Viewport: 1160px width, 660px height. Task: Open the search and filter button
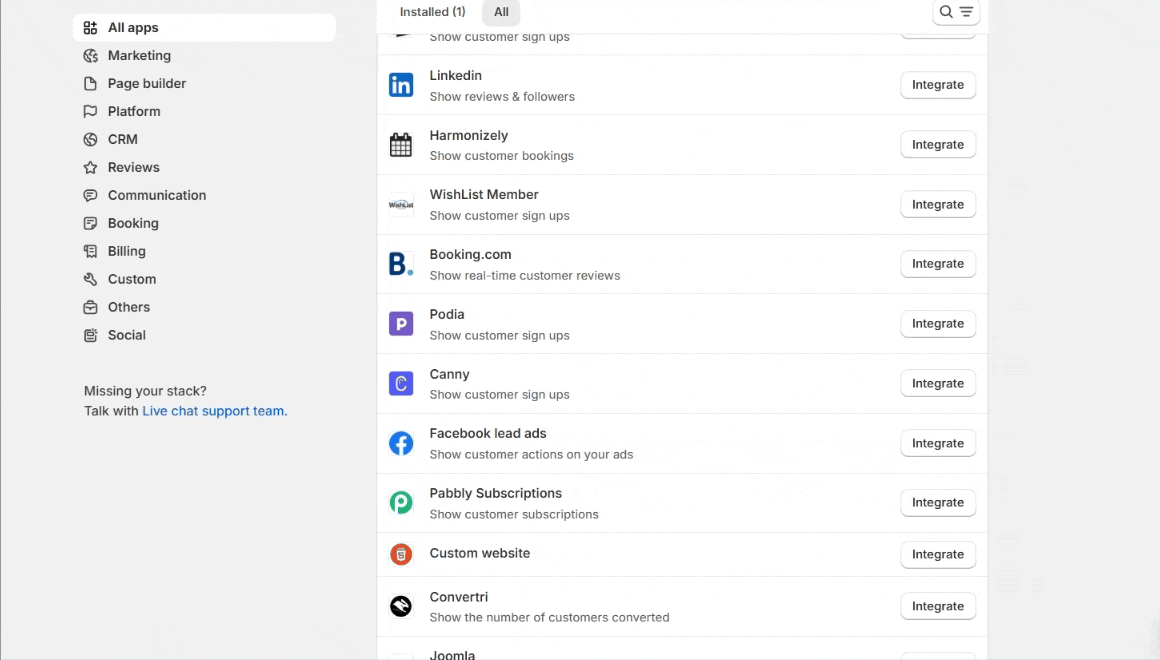pyautogui.click(x=955, y=12)
